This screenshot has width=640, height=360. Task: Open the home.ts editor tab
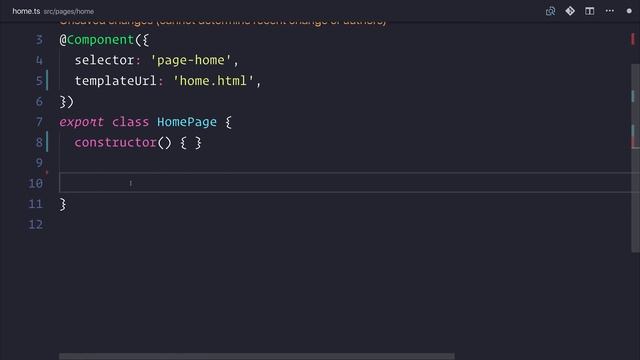tap(26, 11)
